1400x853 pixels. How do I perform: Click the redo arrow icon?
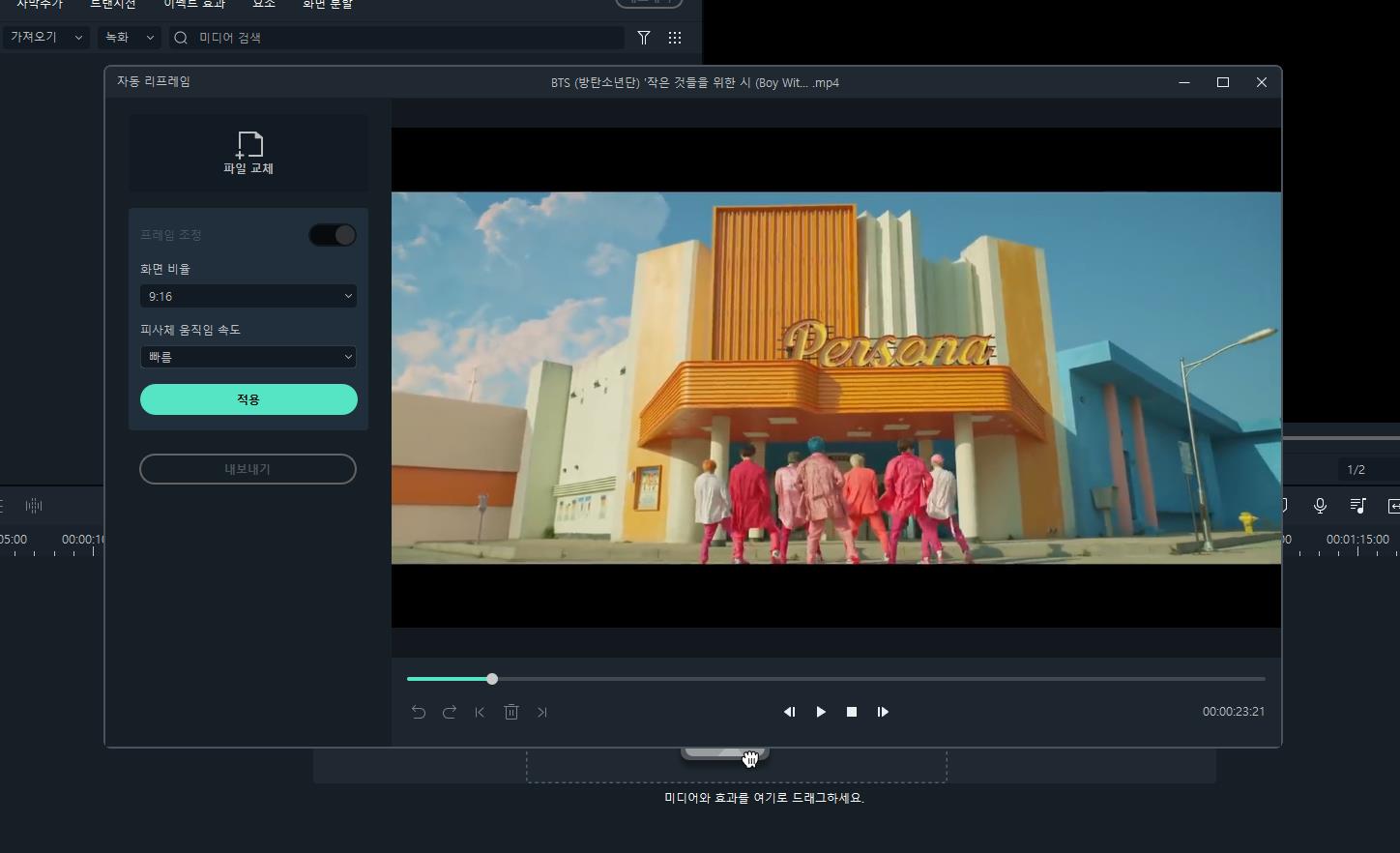click(450, 712)
